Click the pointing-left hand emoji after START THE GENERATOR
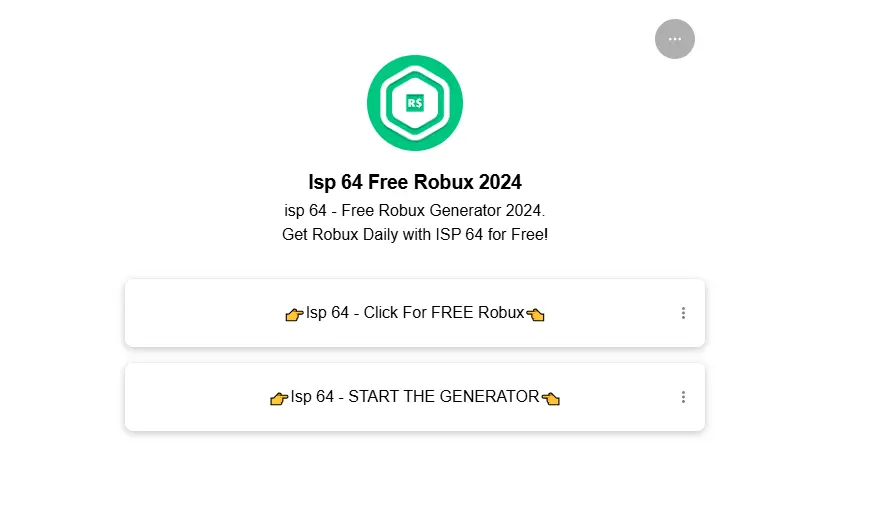 point(551,398)
